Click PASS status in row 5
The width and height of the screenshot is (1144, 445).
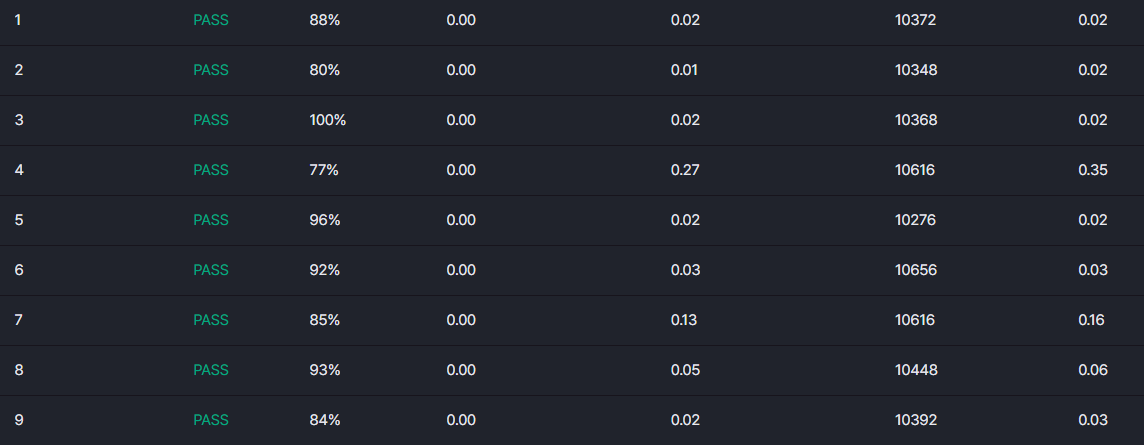(211, 220)
